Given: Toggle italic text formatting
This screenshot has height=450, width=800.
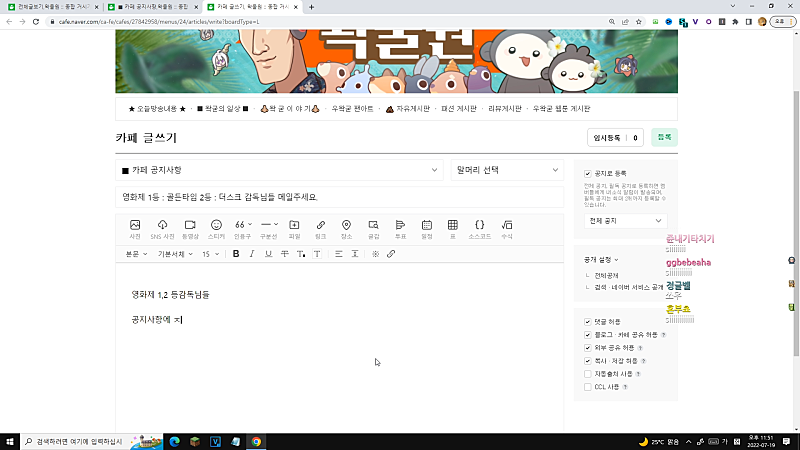Looking at the screenshot, I should coord(252,254).
